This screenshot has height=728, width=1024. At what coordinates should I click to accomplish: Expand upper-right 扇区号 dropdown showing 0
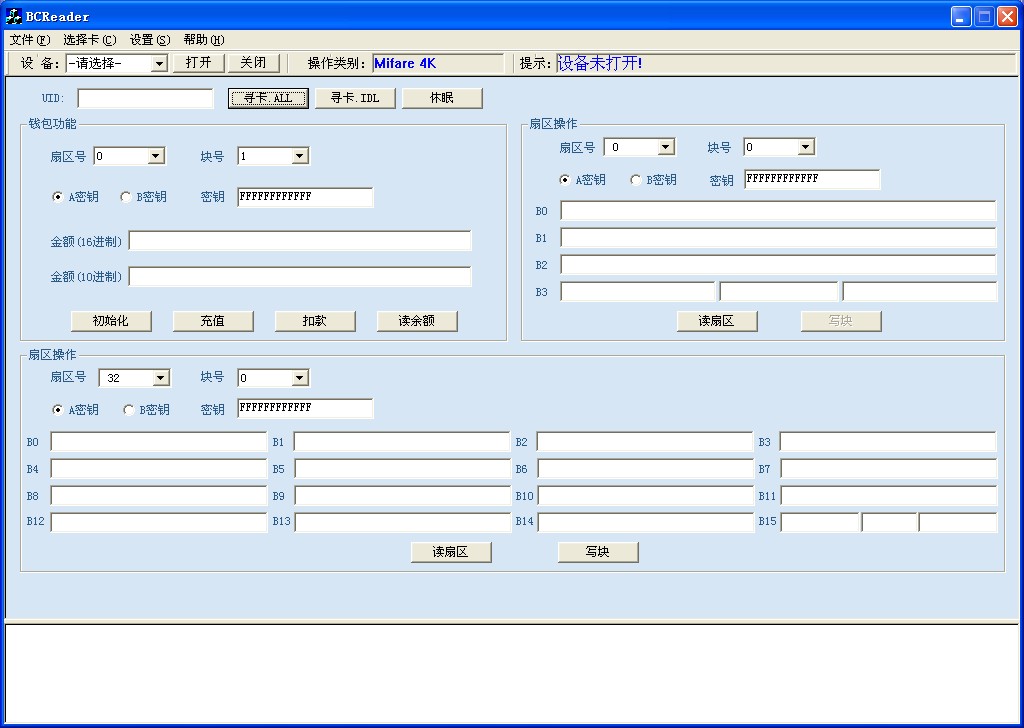coord(665,147)
